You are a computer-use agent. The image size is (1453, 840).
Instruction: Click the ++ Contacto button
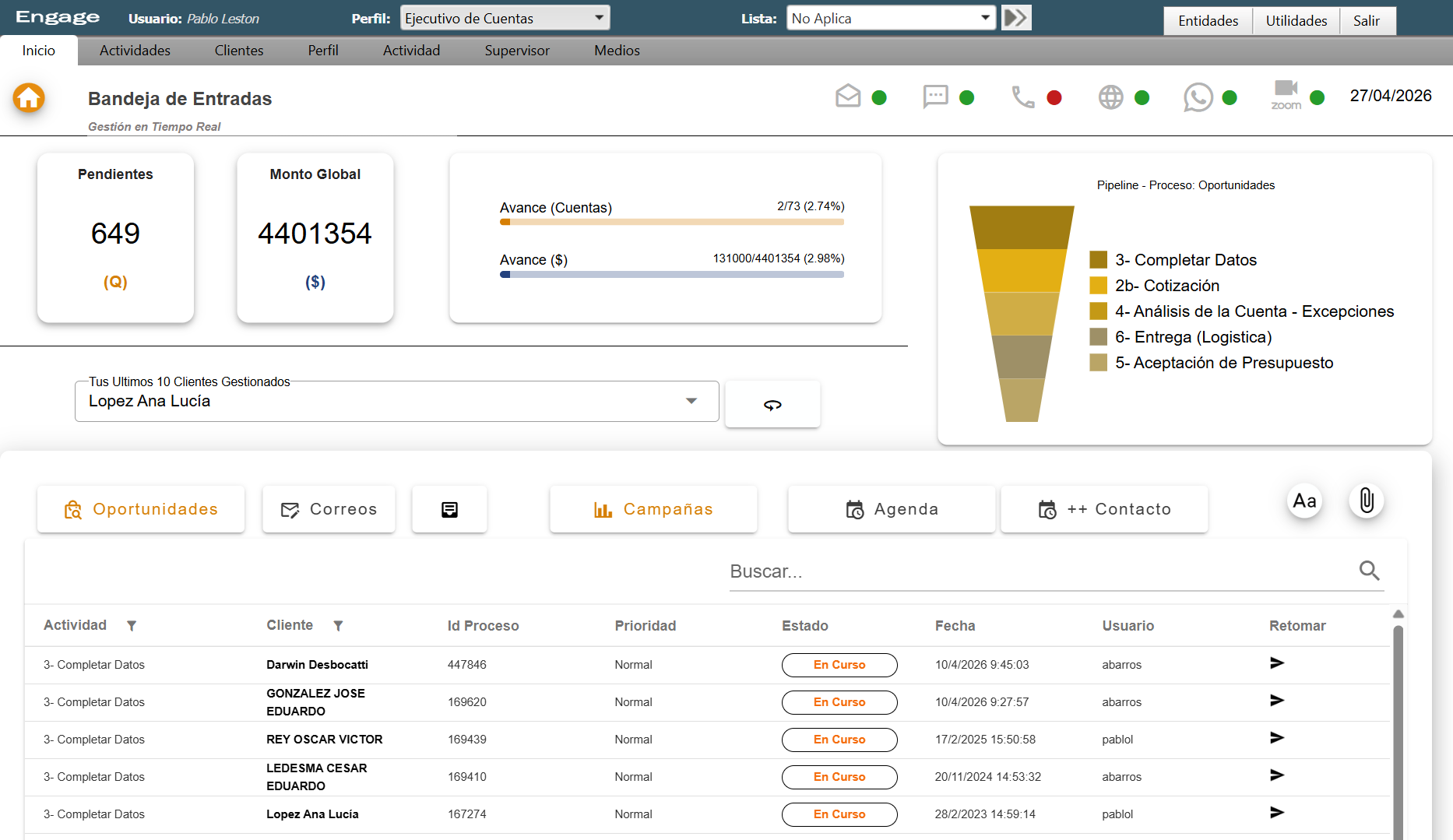click(x=1104, y=509)
